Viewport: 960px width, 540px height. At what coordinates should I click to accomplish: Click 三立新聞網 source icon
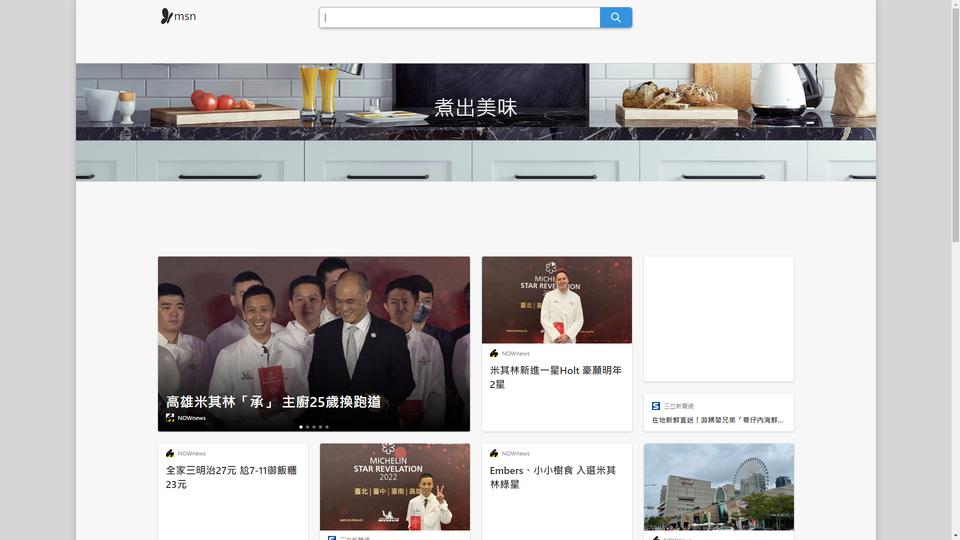pos(656,406)
